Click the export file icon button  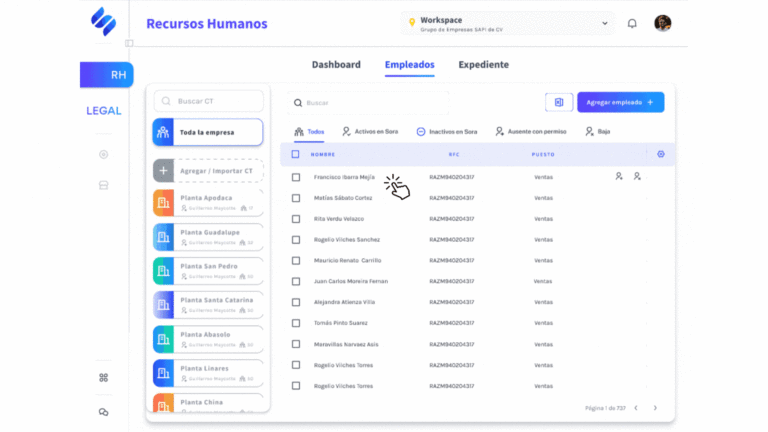tap(559, 102)
